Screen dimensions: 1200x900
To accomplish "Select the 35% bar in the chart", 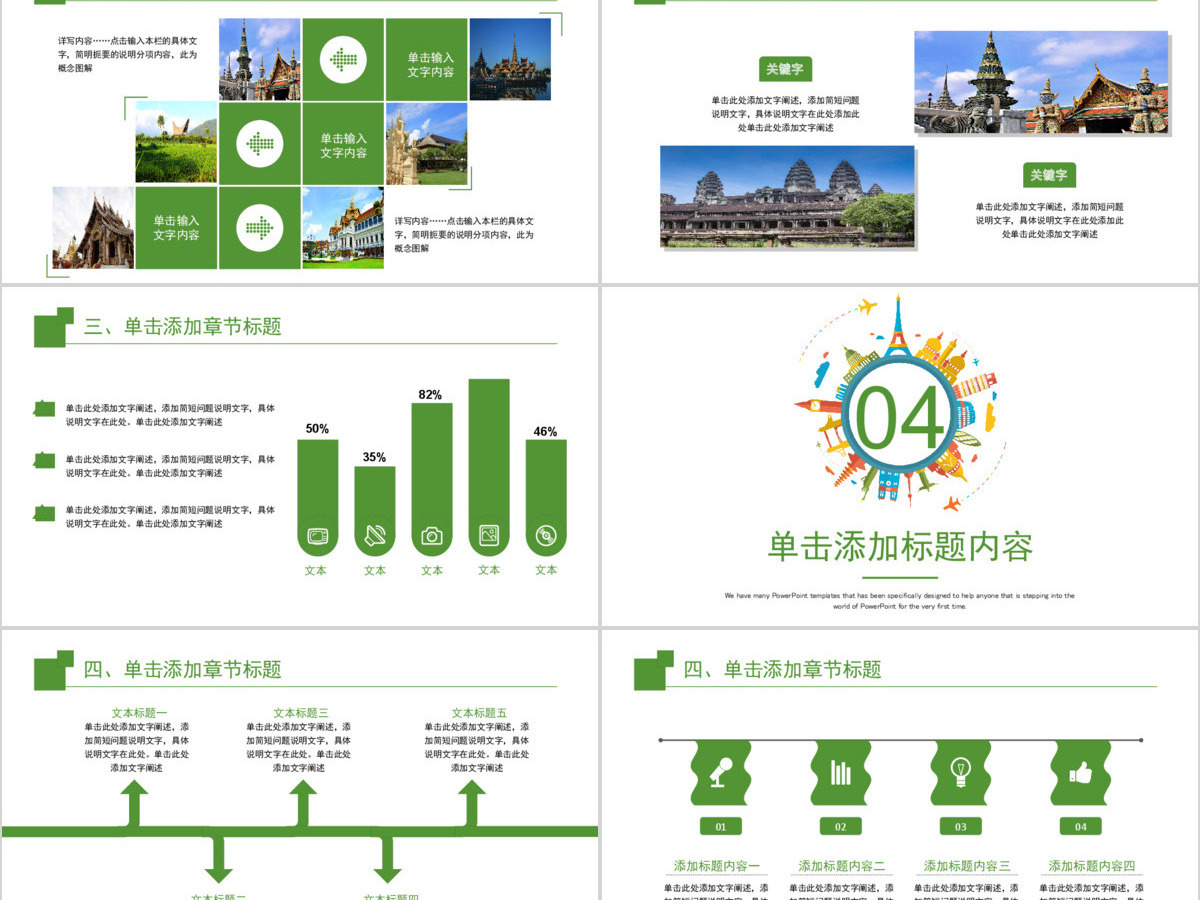I will [374, 511].
